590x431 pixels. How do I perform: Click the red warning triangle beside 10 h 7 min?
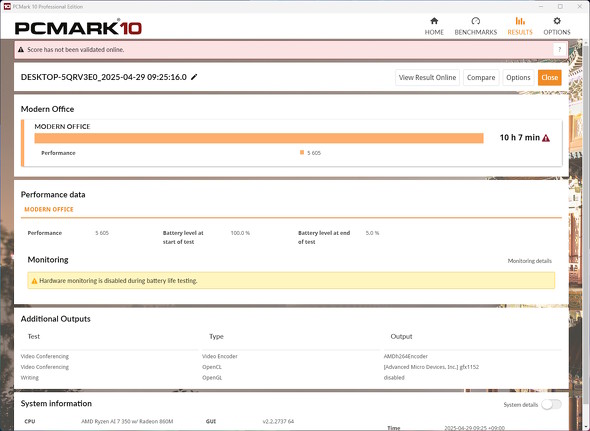(x=546, y=138)
